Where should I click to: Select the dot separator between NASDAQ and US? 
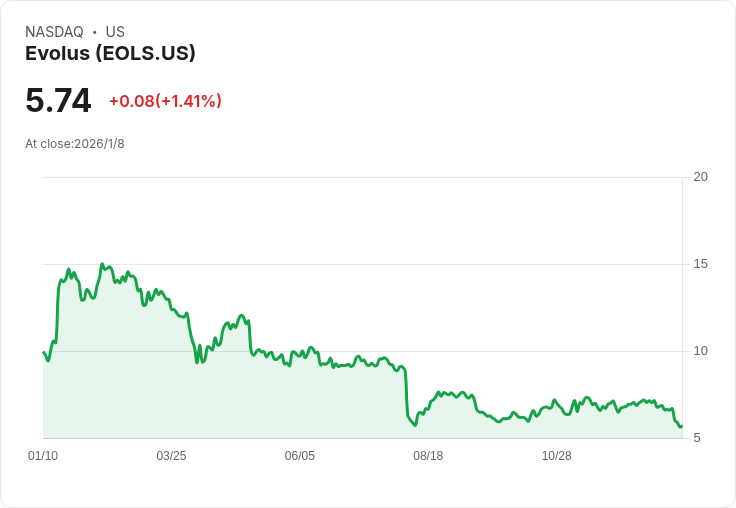(94, 32)
